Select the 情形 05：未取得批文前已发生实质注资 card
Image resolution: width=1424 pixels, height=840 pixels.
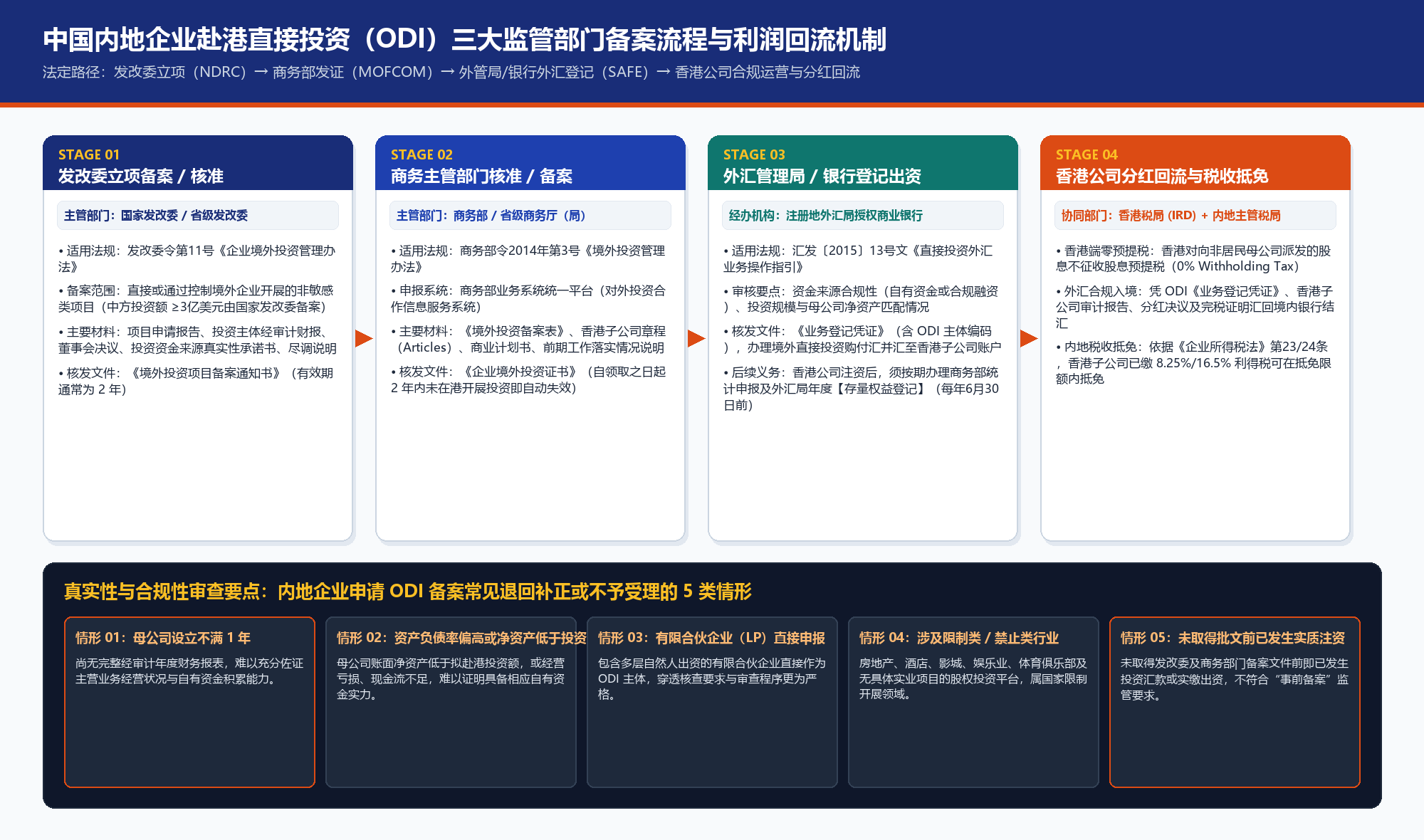coord(1235,702)
